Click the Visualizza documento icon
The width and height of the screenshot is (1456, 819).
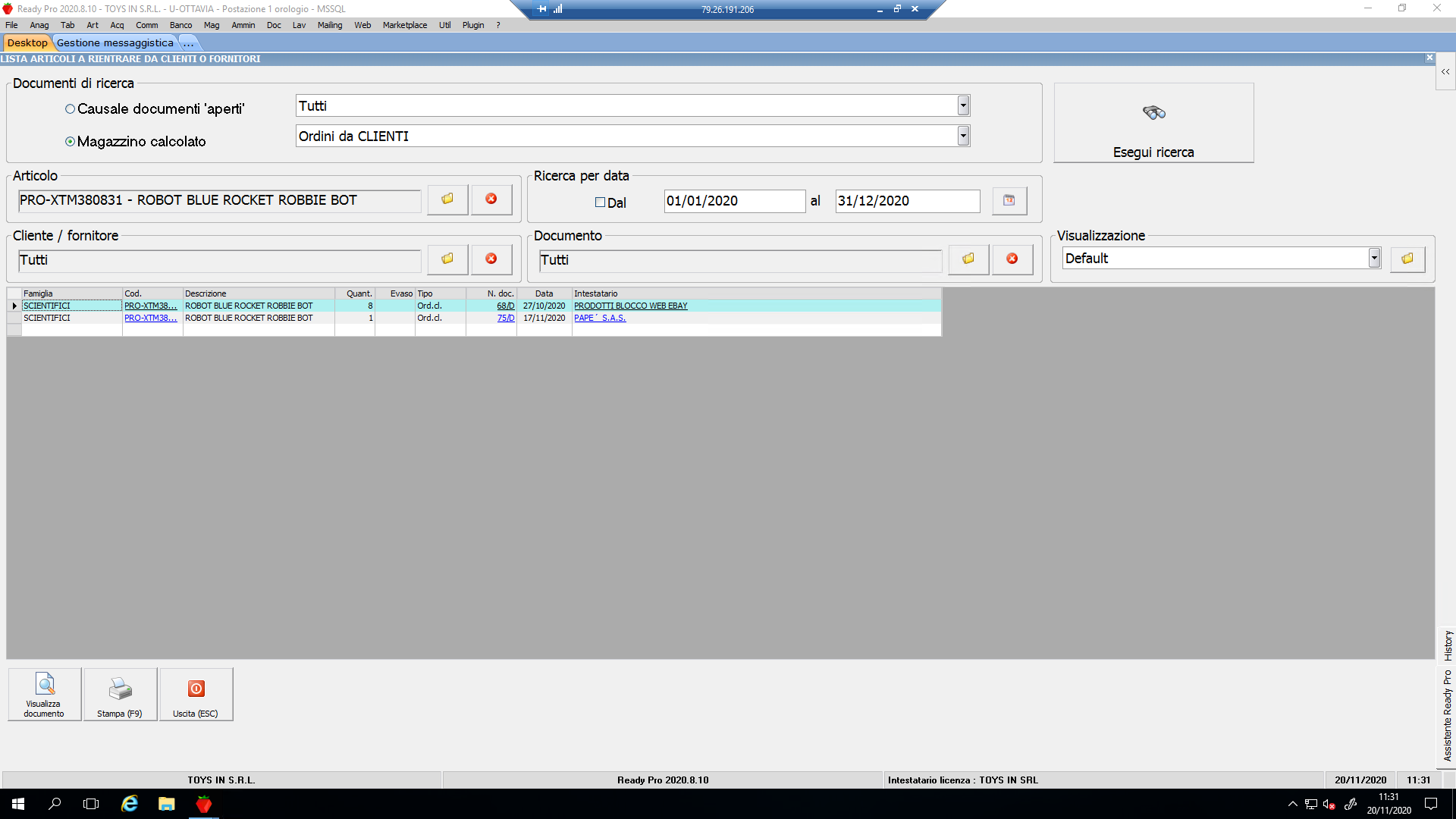click(x=45, y=694)
